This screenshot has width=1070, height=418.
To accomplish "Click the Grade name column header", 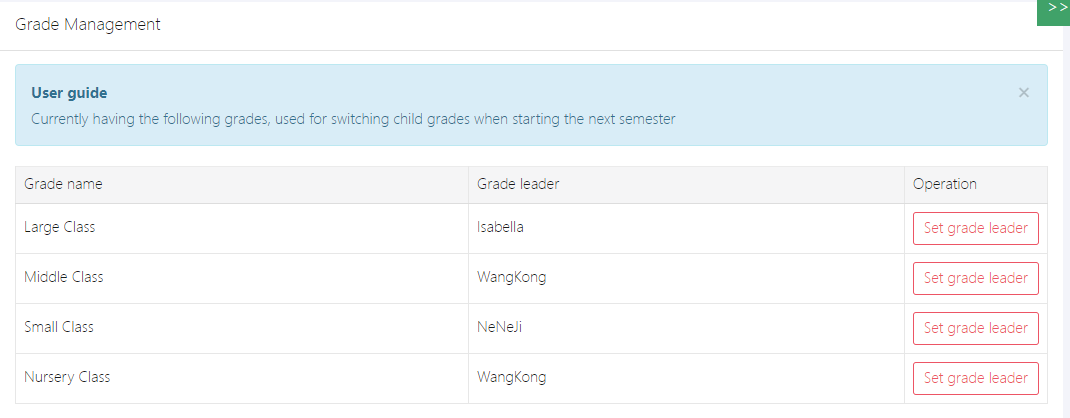I will pyautogui.click(x=63, y=184).
